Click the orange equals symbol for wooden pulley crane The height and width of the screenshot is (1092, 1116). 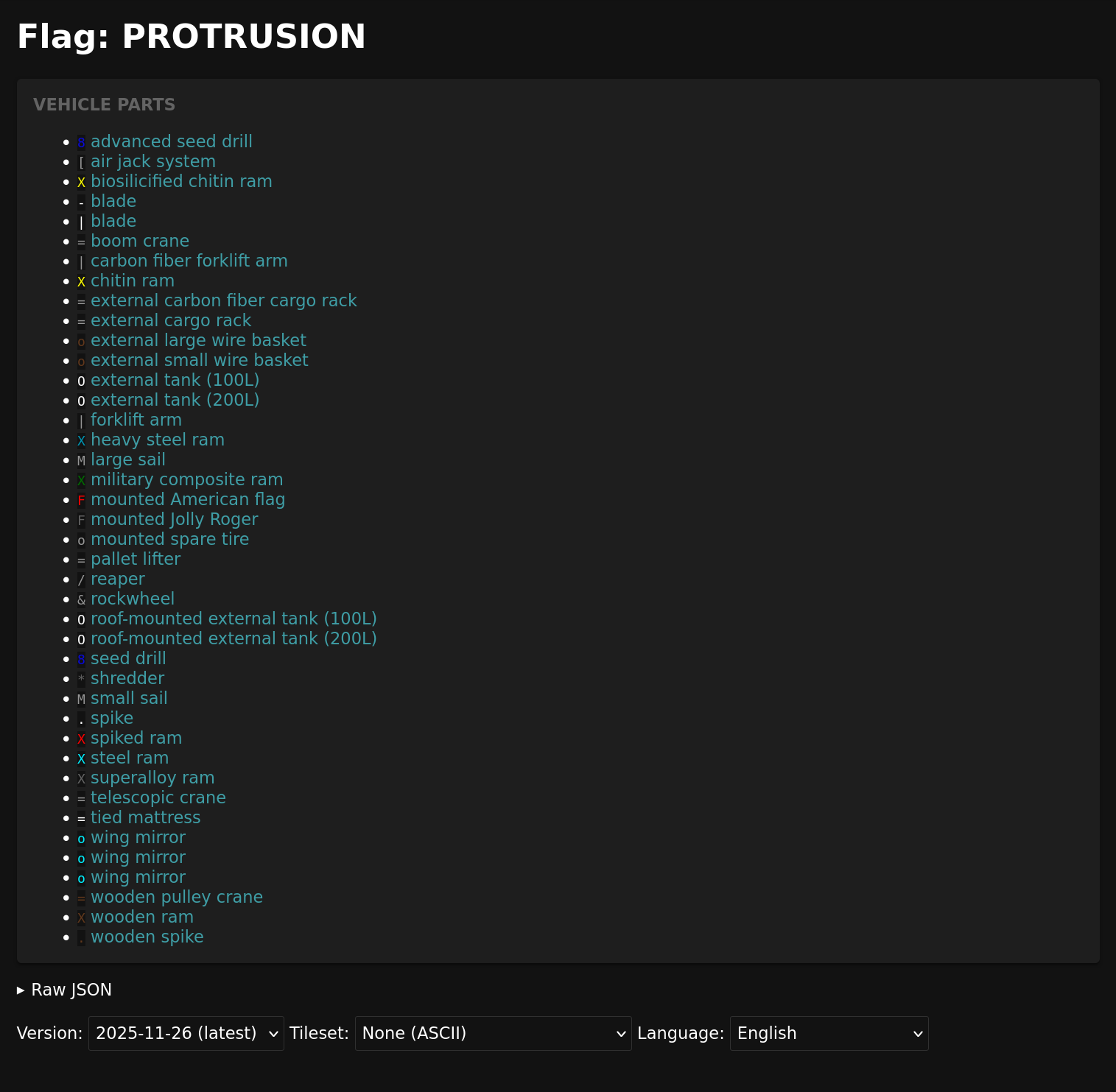81,898
